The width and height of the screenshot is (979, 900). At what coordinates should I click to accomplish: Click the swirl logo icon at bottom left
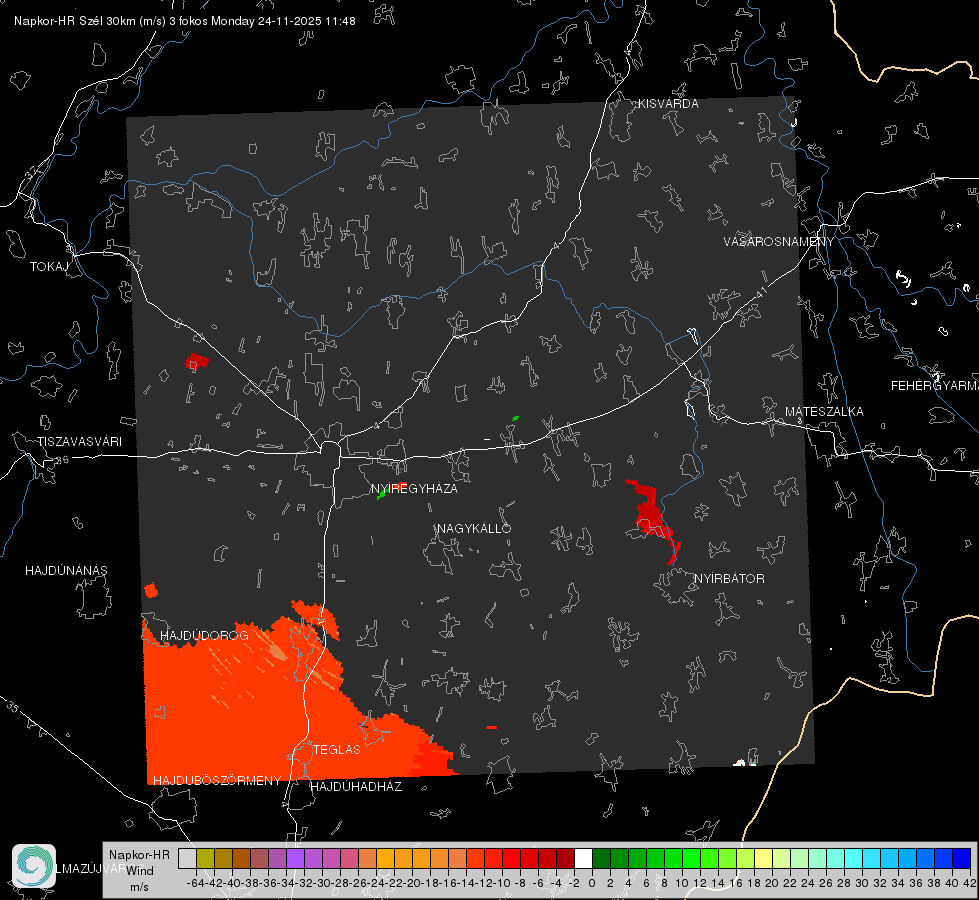click(x=34, y=866)
